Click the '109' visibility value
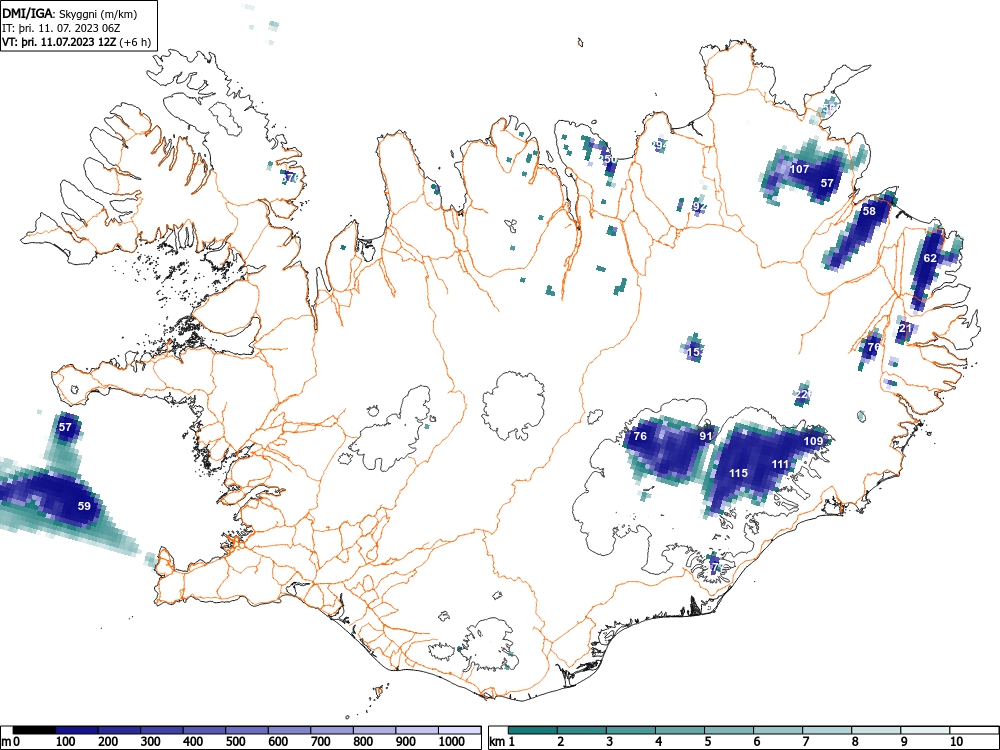The width and height of the screenshot is (1000, 750). 813,441
